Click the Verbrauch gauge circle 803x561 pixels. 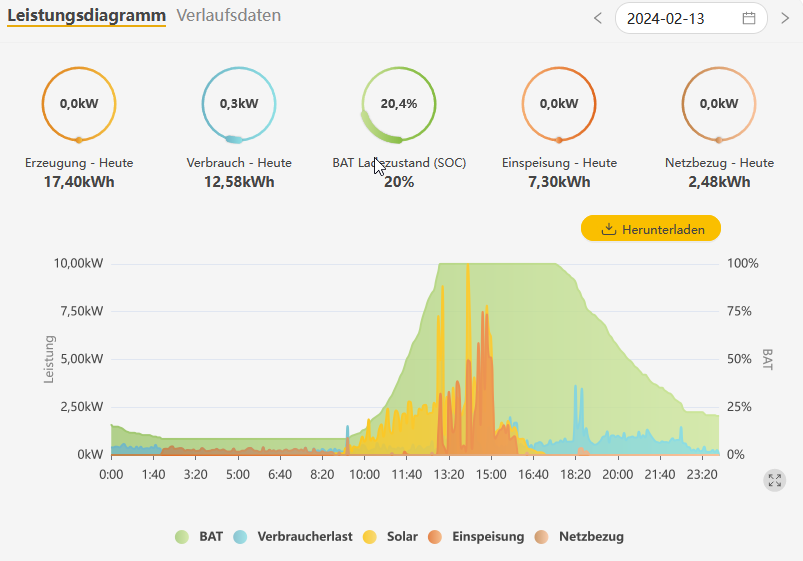click(x=239, y=103)
